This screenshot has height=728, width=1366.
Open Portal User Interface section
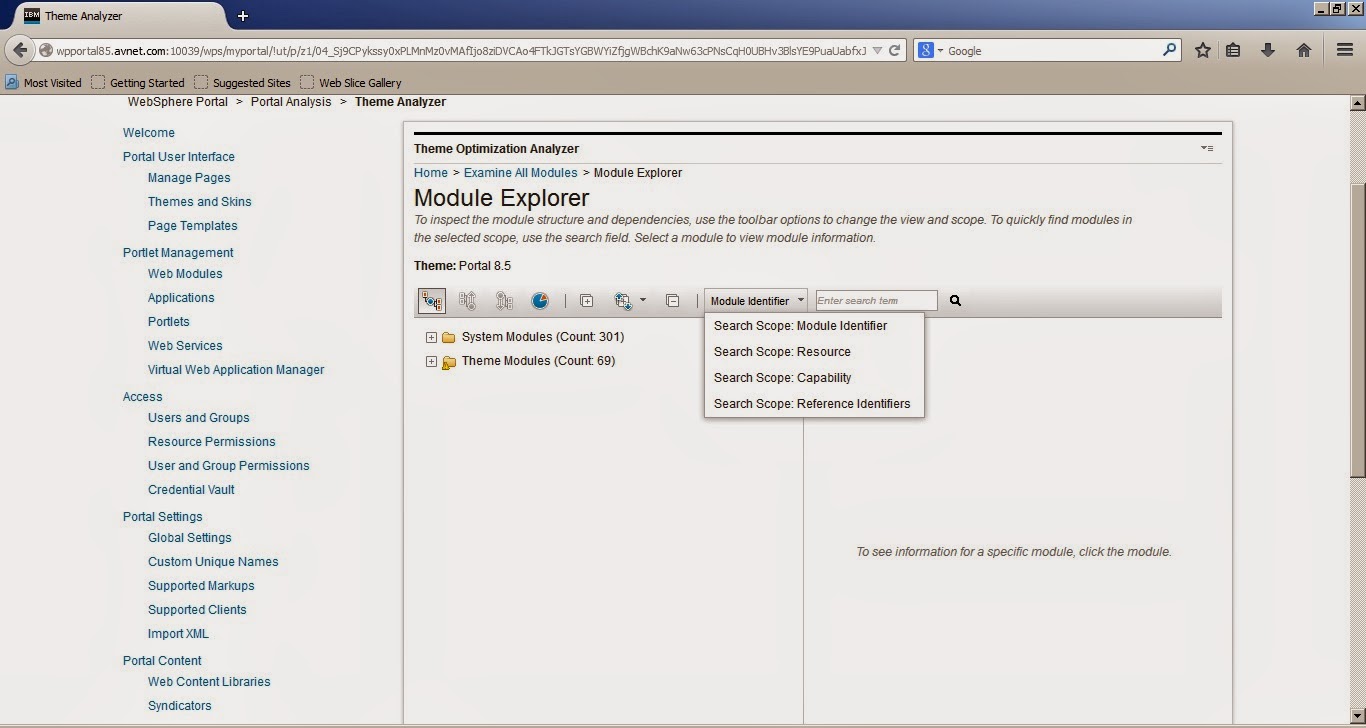[179, 157]
